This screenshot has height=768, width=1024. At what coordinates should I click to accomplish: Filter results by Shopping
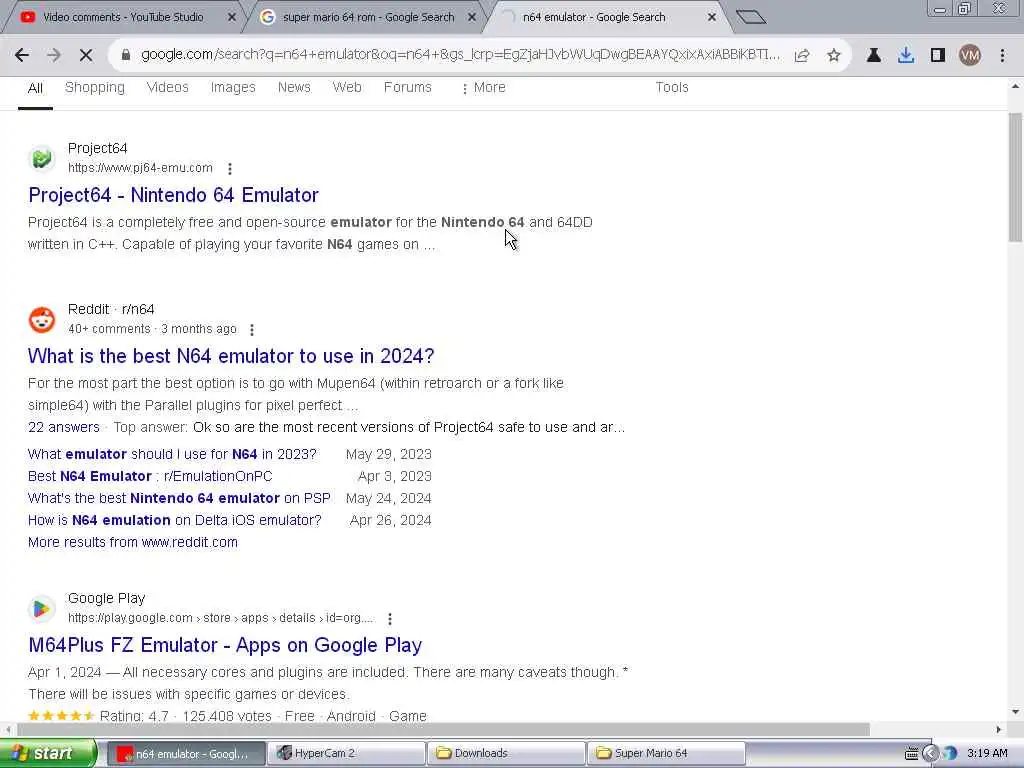[x=95, y=88]
